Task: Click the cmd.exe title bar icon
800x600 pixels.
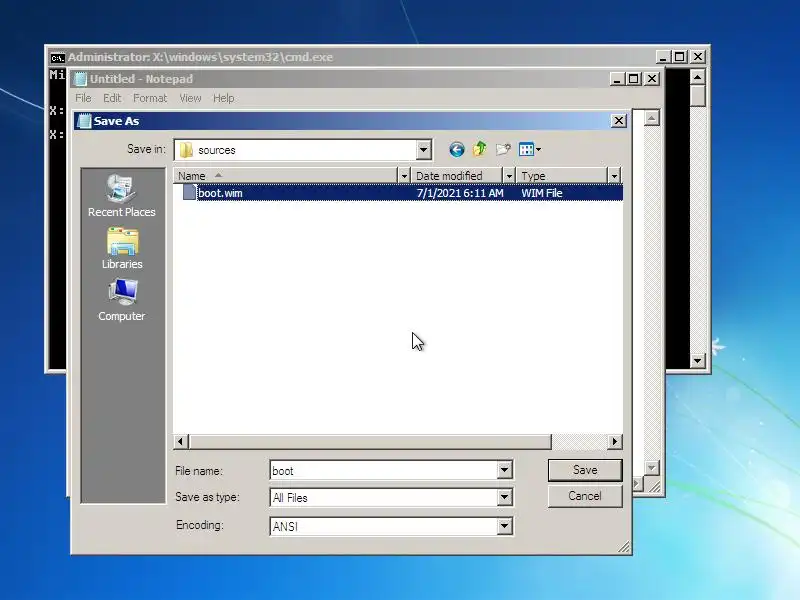Action: click(x=58, y=58)
